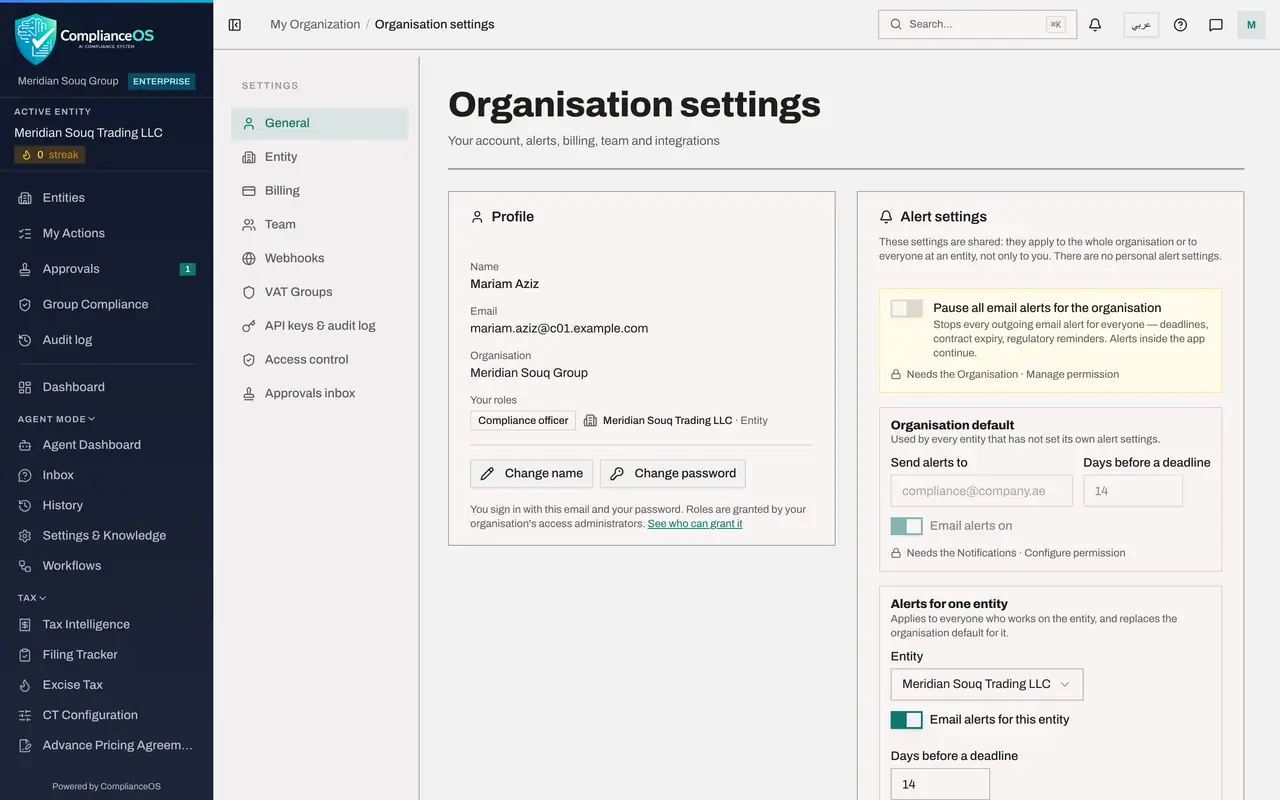Click the ComplianceOS shield logo
Screen dimensions: 1280x800
(x=35, y=39)
